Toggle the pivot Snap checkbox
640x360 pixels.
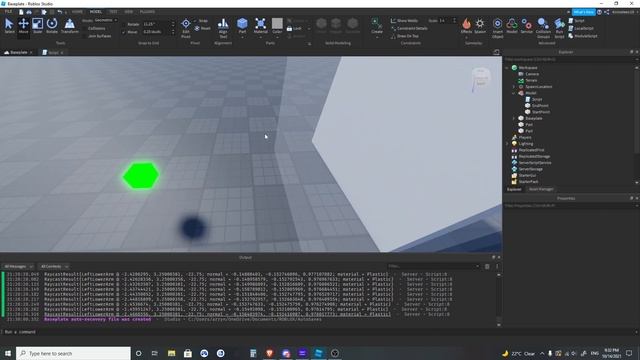coord(196,20)
